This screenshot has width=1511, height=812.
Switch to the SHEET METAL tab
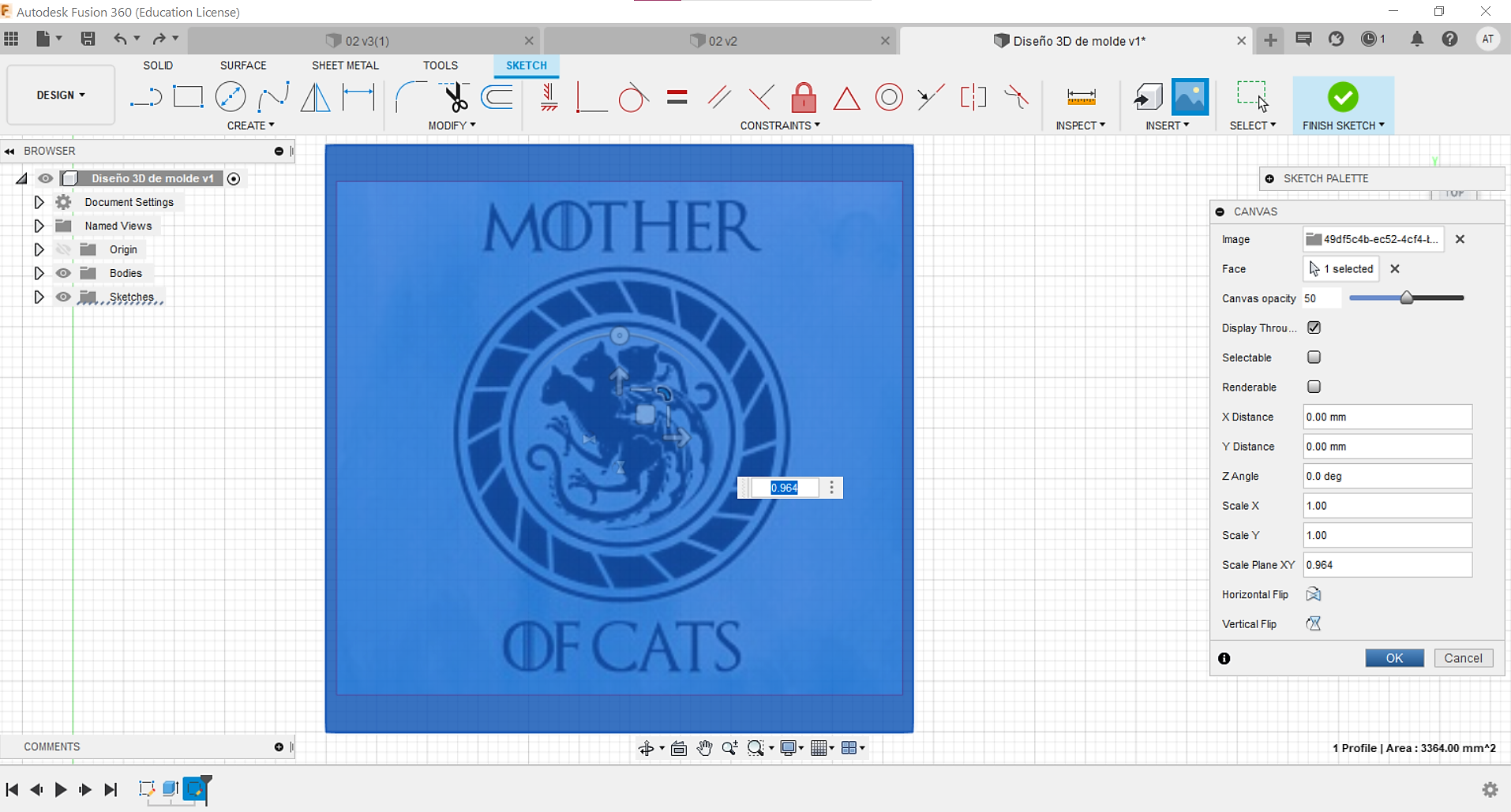point(345,65)
